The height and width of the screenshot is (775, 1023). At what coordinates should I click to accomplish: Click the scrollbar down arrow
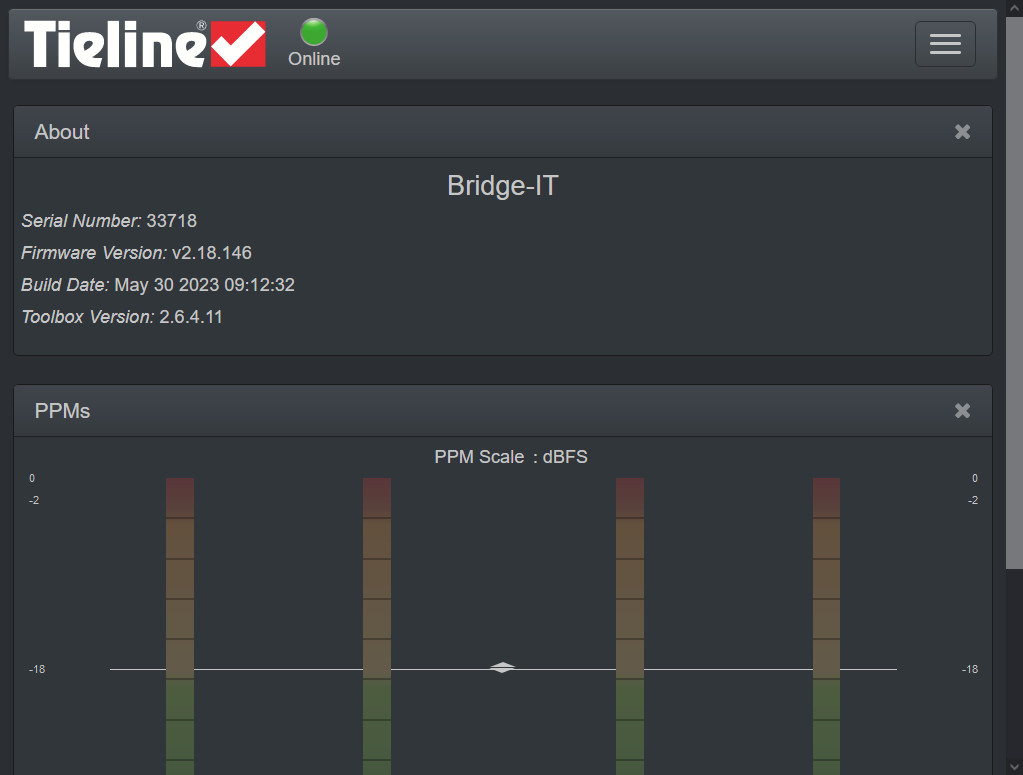click(x=1015, y=767)
